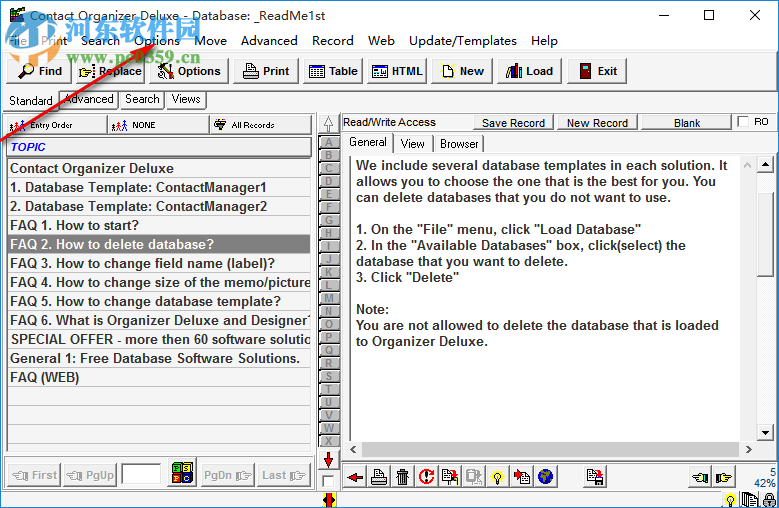Click the red left arrow record icon
This screenshot has height=508, width=779.
pyautogui.click(x=355, y=477)
